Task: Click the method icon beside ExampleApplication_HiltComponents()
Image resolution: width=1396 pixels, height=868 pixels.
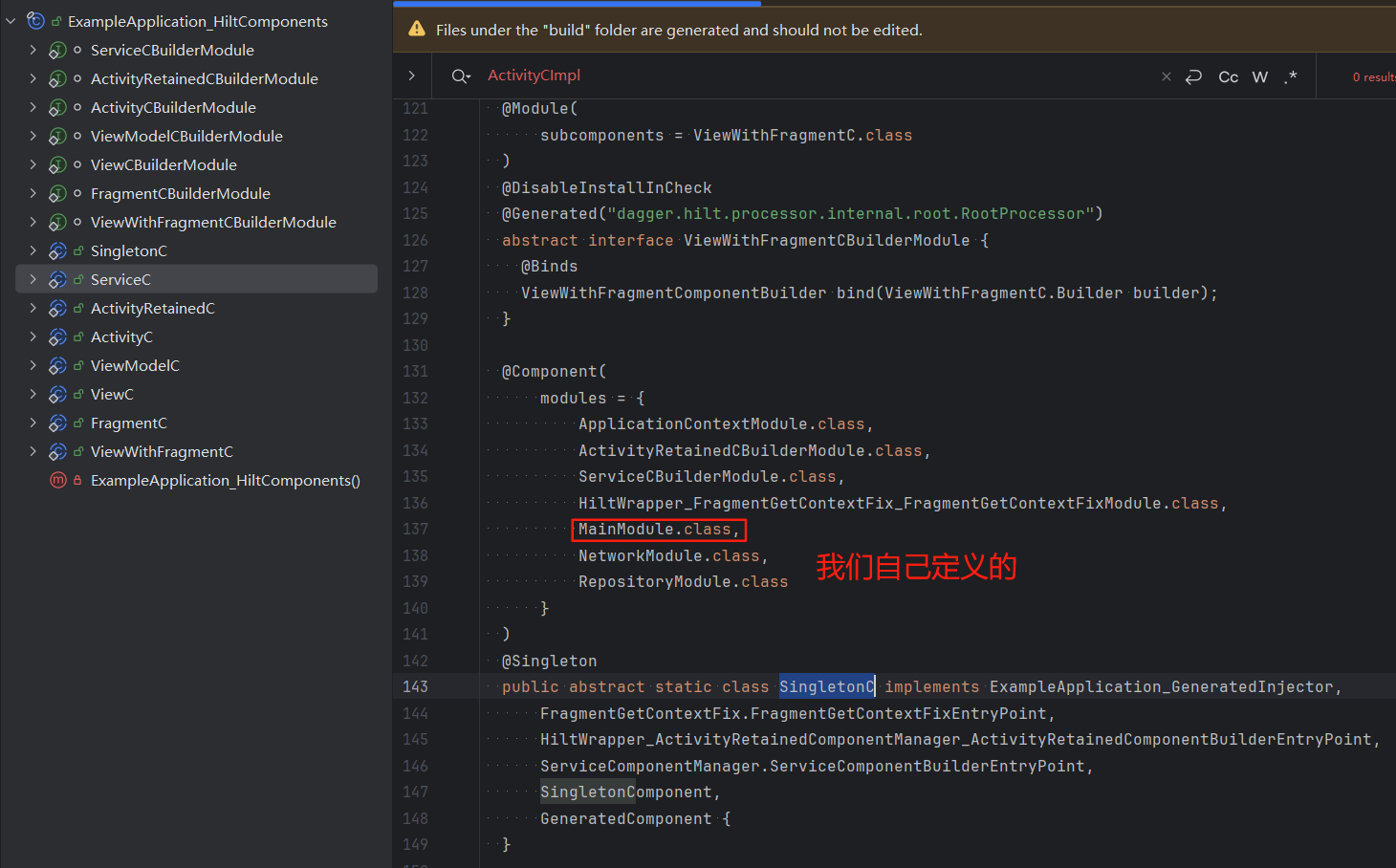Action: coord(57,480)
